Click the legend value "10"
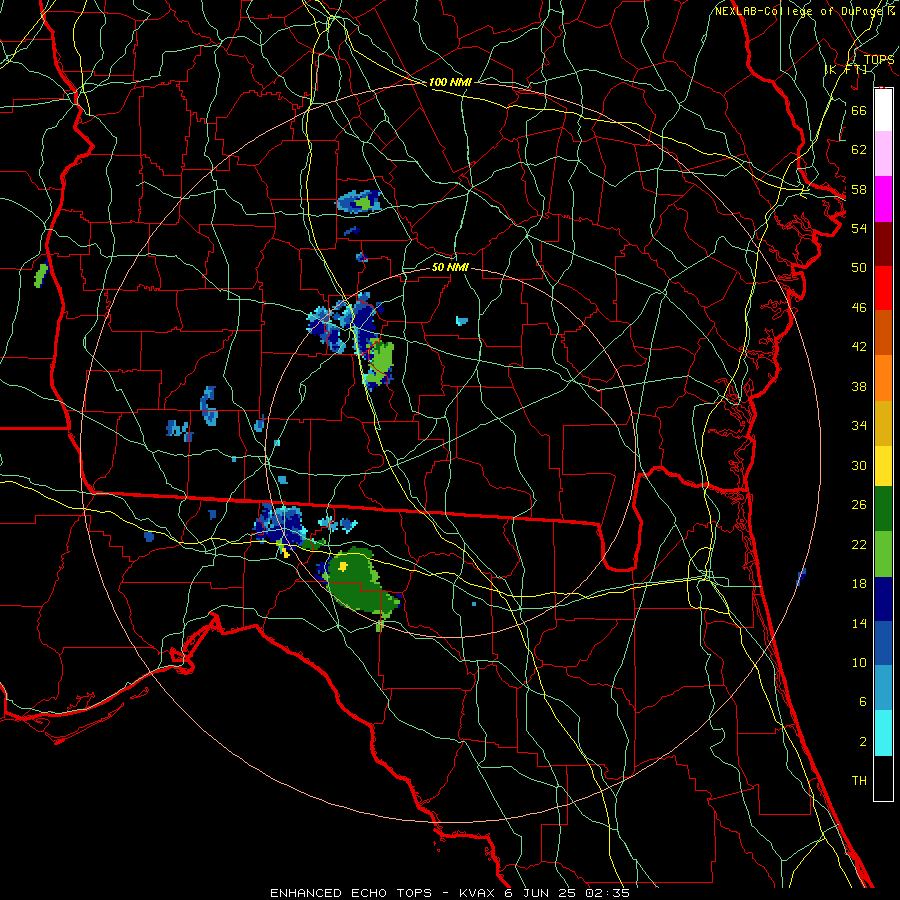 (859, 663)
